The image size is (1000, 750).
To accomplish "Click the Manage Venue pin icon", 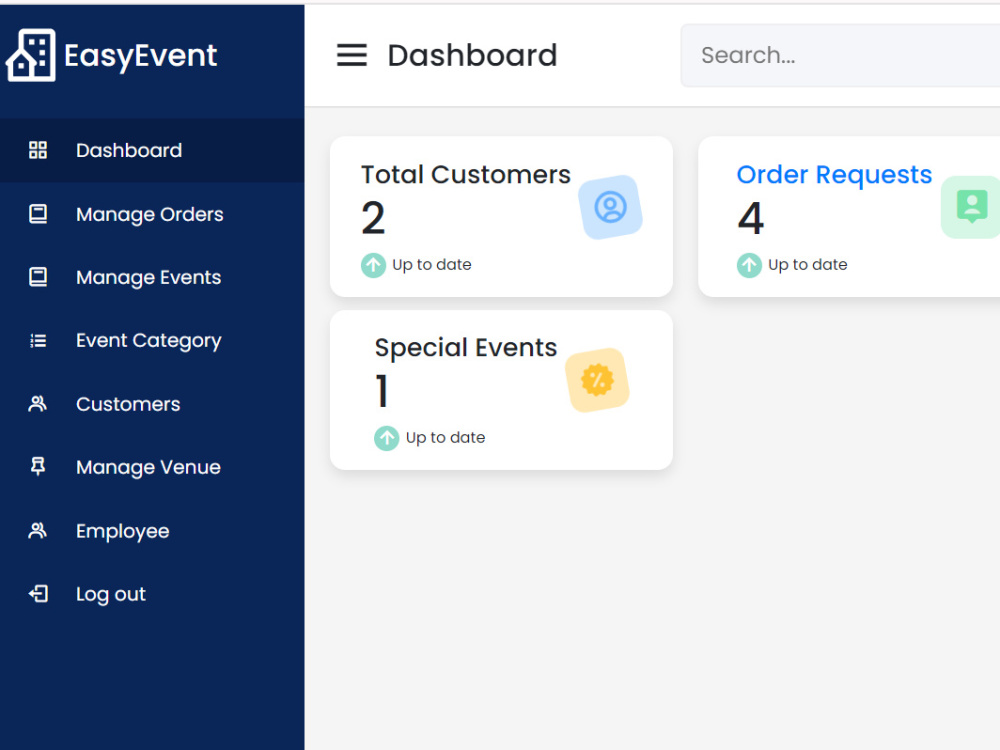I will [38, 467].
